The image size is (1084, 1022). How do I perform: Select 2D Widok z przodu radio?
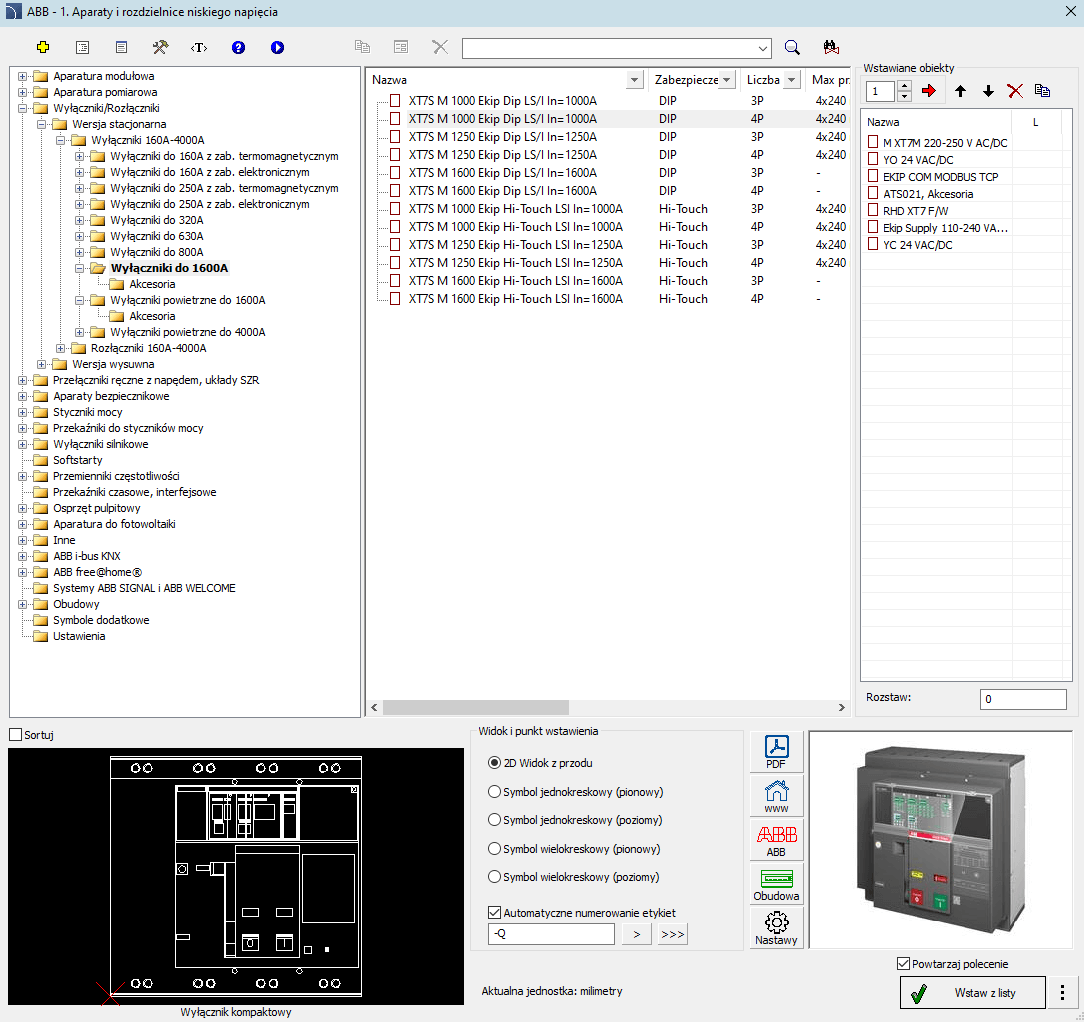pyautogui.click(x=494, y=763)
